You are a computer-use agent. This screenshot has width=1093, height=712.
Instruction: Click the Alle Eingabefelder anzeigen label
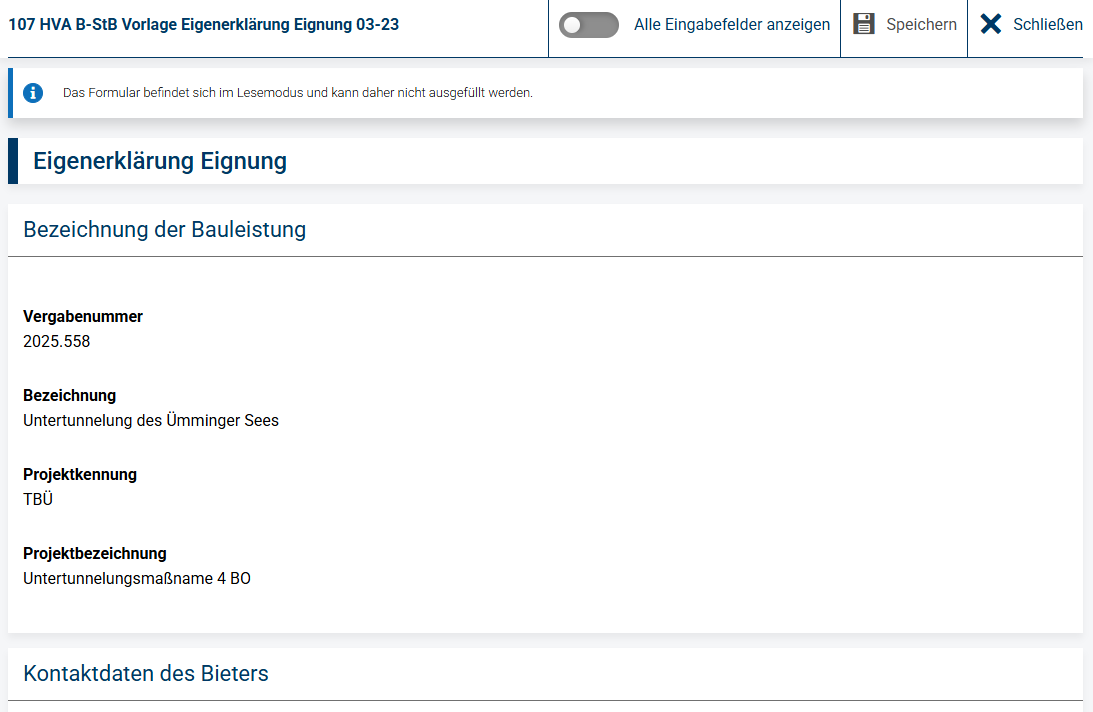(732, 24)
